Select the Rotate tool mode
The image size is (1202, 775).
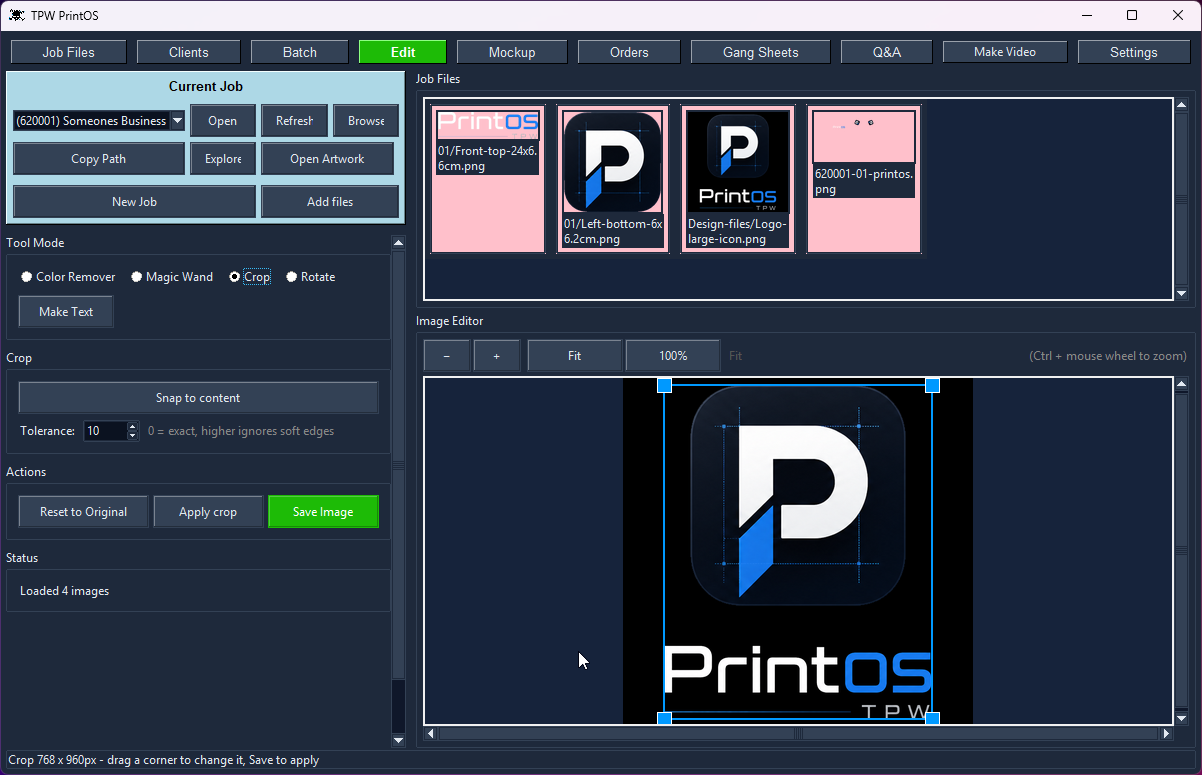point(292,277)
